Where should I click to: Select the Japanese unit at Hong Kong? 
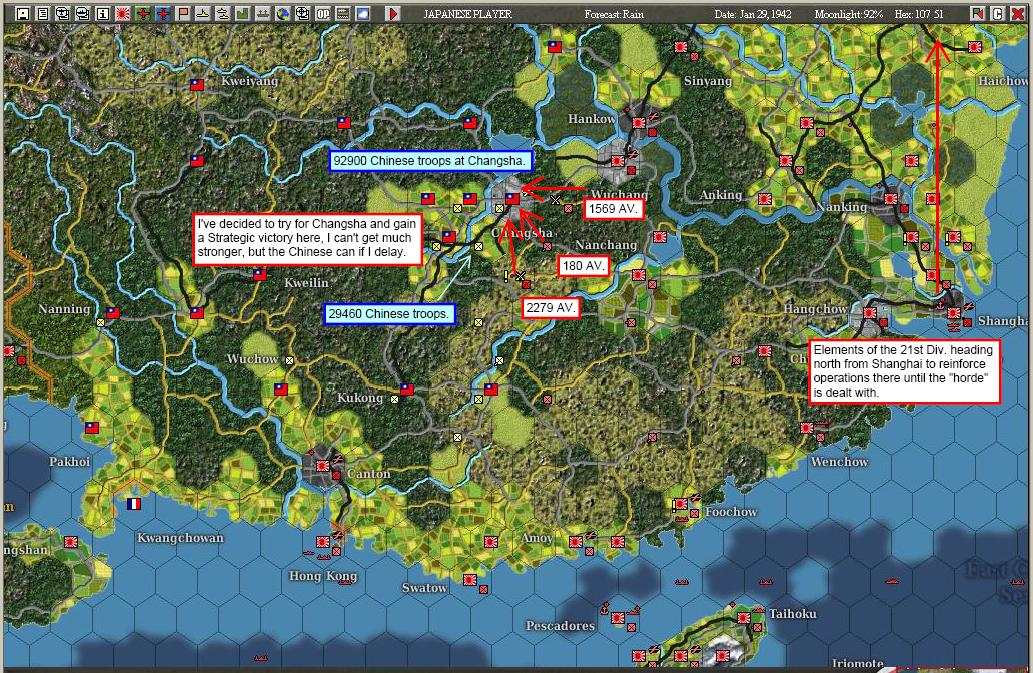pyautogui.click(x=322, y=541)
